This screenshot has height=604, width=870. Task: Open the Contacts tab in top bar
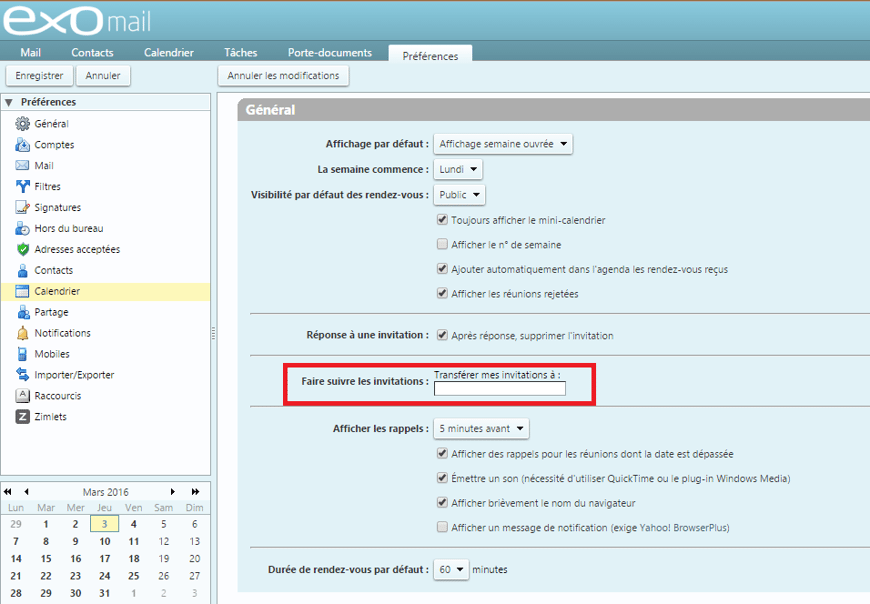point(92,53)
